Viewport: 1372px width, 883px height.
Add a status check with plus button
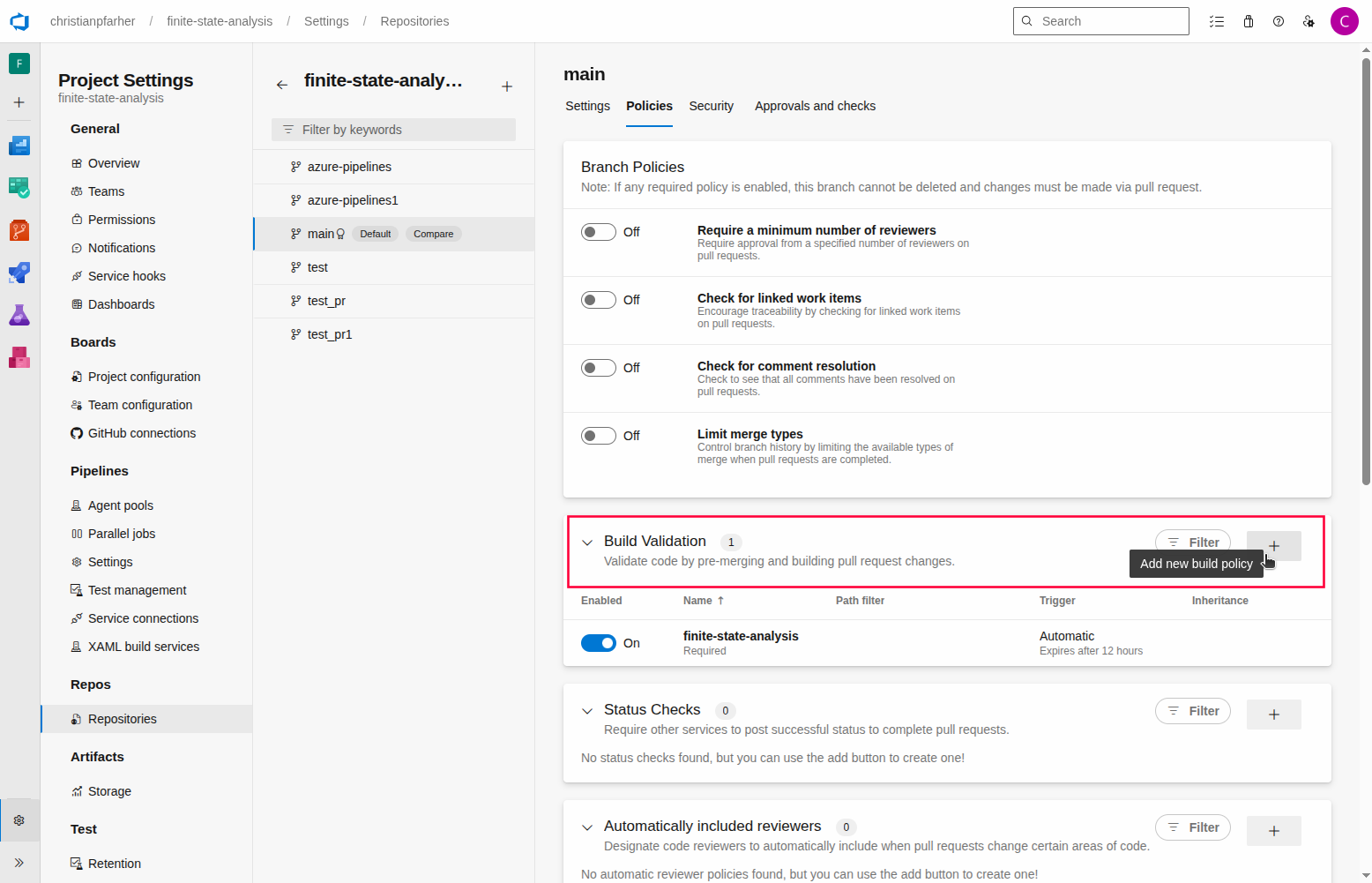[x=1274, y=715]
